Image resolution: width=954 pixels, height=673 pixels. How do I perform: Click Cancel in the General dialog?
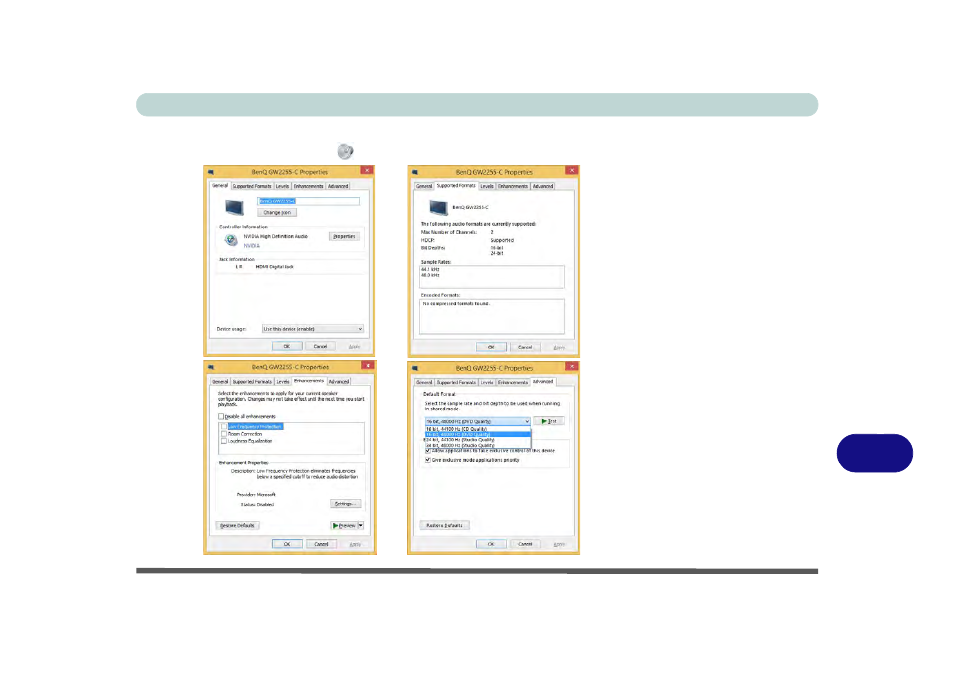click(x=320, y=346)
